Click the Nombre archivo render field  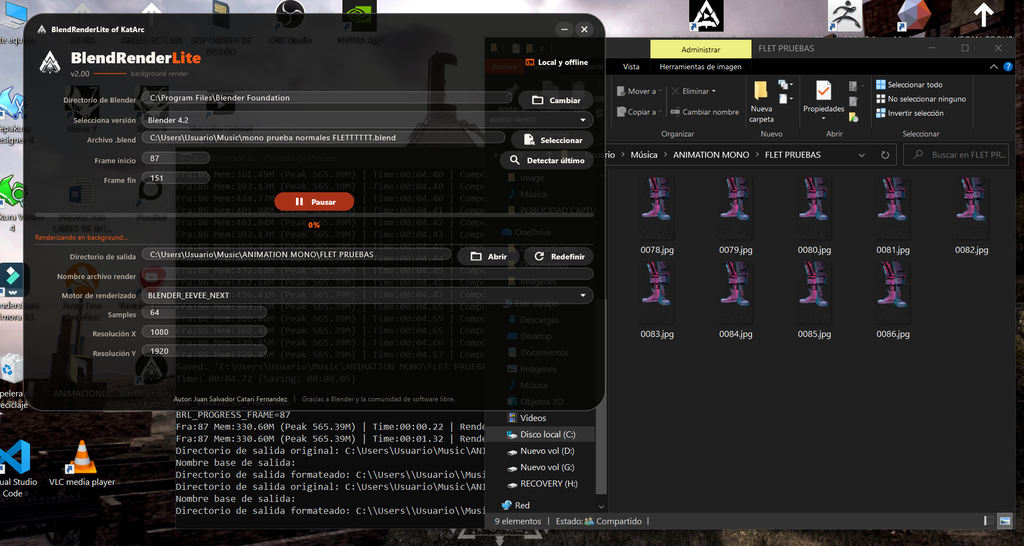coord(367,274)
